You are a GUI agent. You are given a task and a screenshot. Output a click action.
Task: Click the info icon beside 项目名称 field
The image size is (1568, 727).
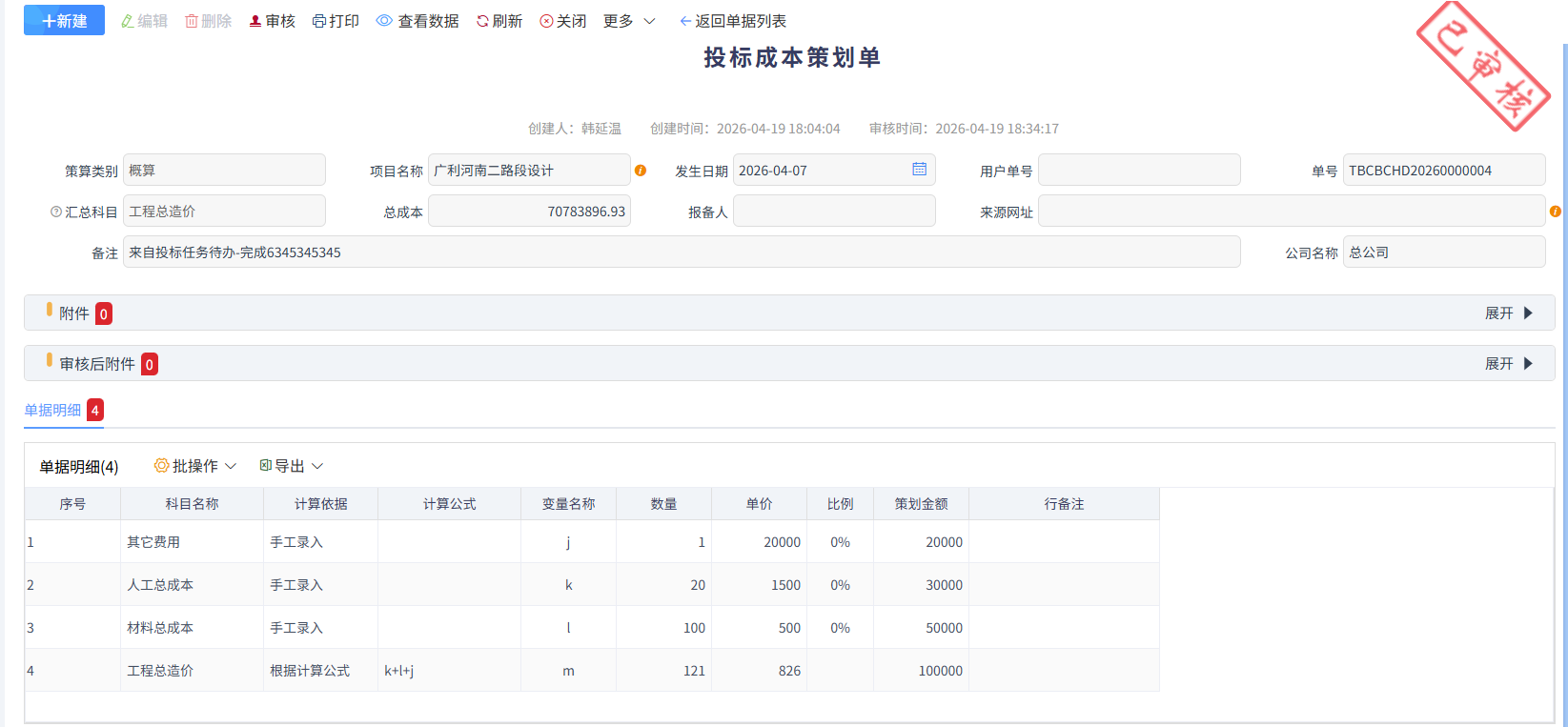(x=641, y=171)
